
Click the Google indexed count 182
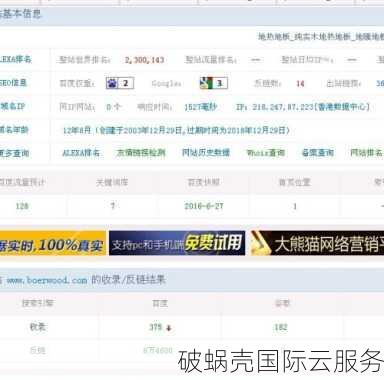coord(281,327)
